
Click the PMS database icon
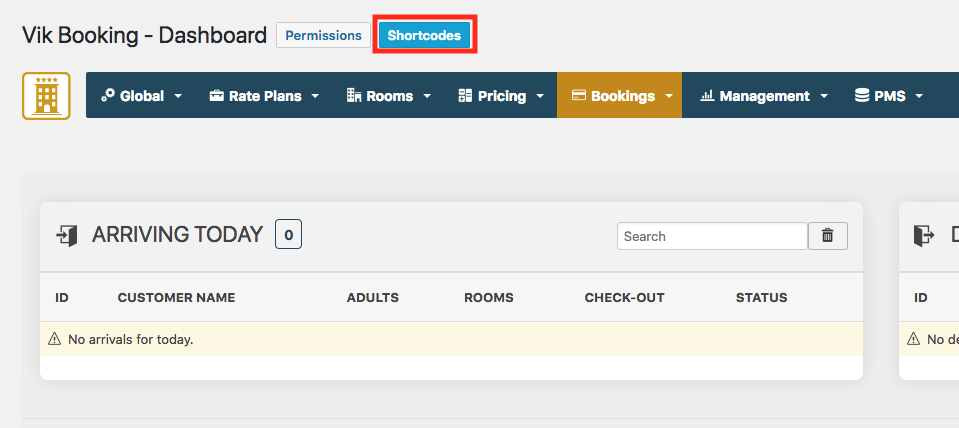tap(862, 95)
